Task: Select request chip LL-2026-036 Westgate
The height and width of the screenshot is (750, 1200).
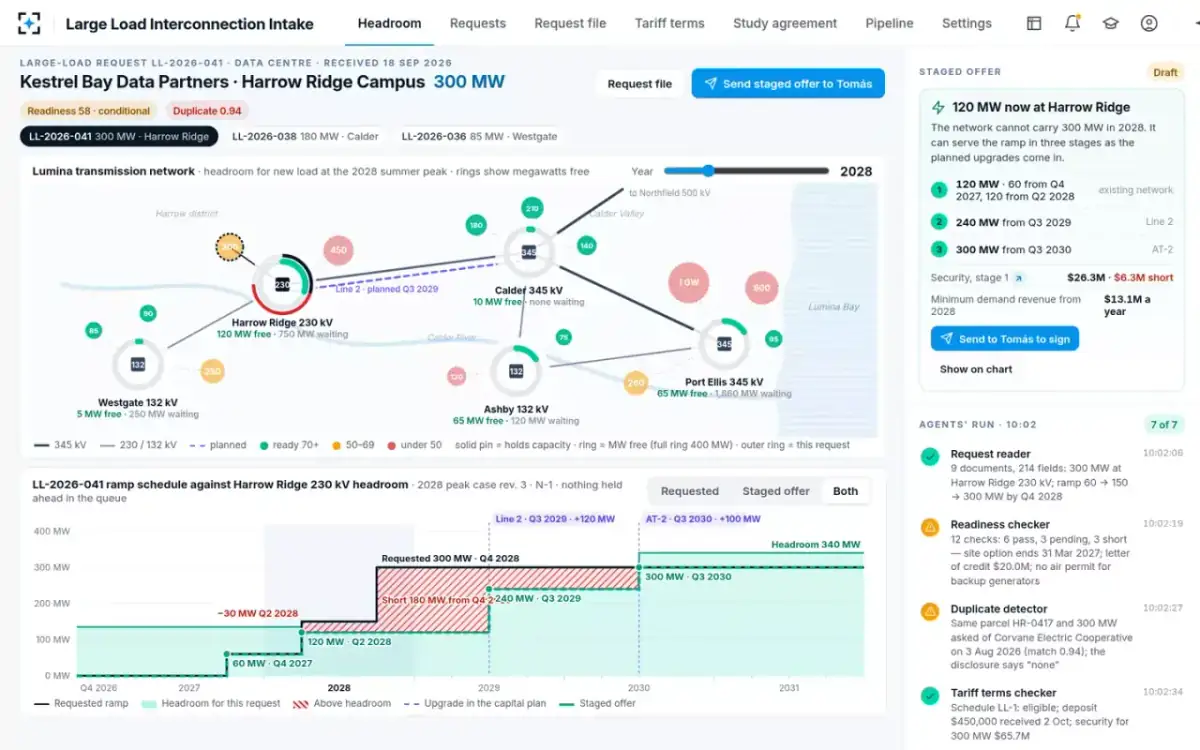Action: point(479,136)
